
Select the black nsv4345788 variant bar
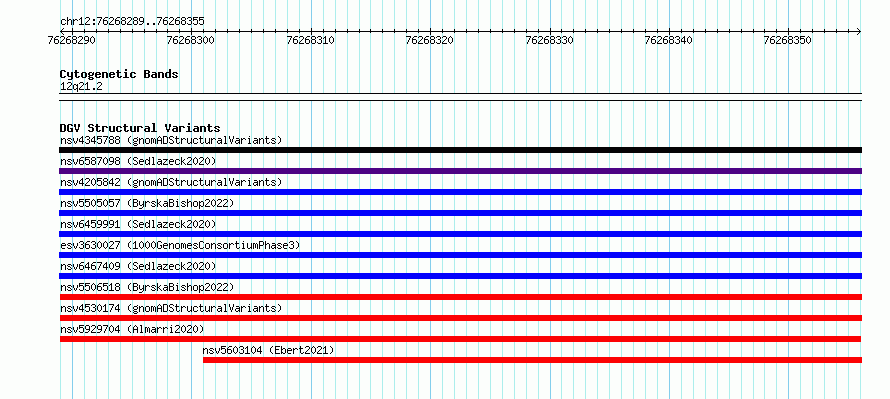point(460,150)
